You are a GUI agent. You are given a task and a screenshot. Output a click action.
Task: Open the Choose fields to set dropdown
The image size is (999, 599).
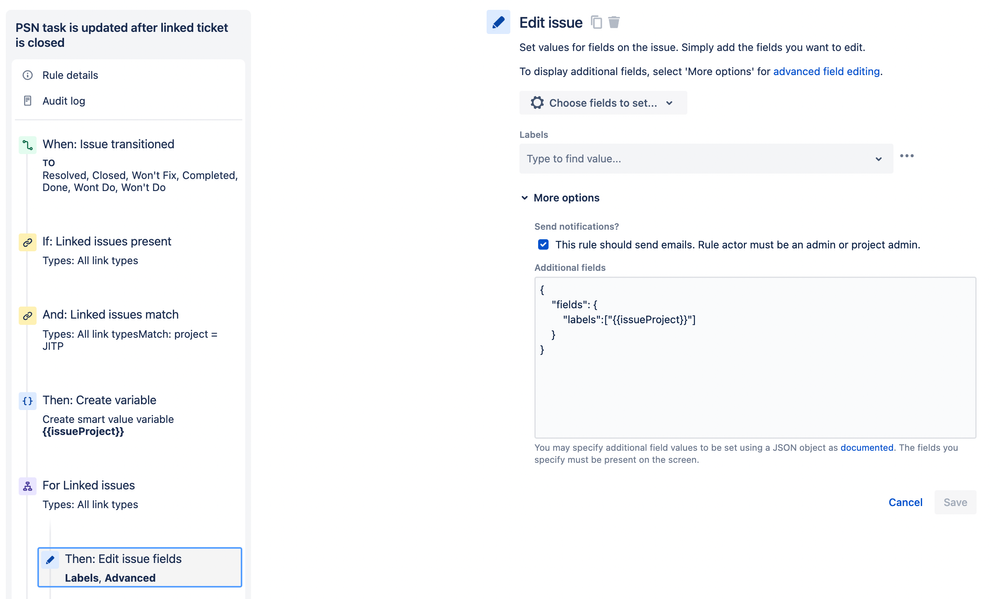pyautogui.click(x=602, y=102)
